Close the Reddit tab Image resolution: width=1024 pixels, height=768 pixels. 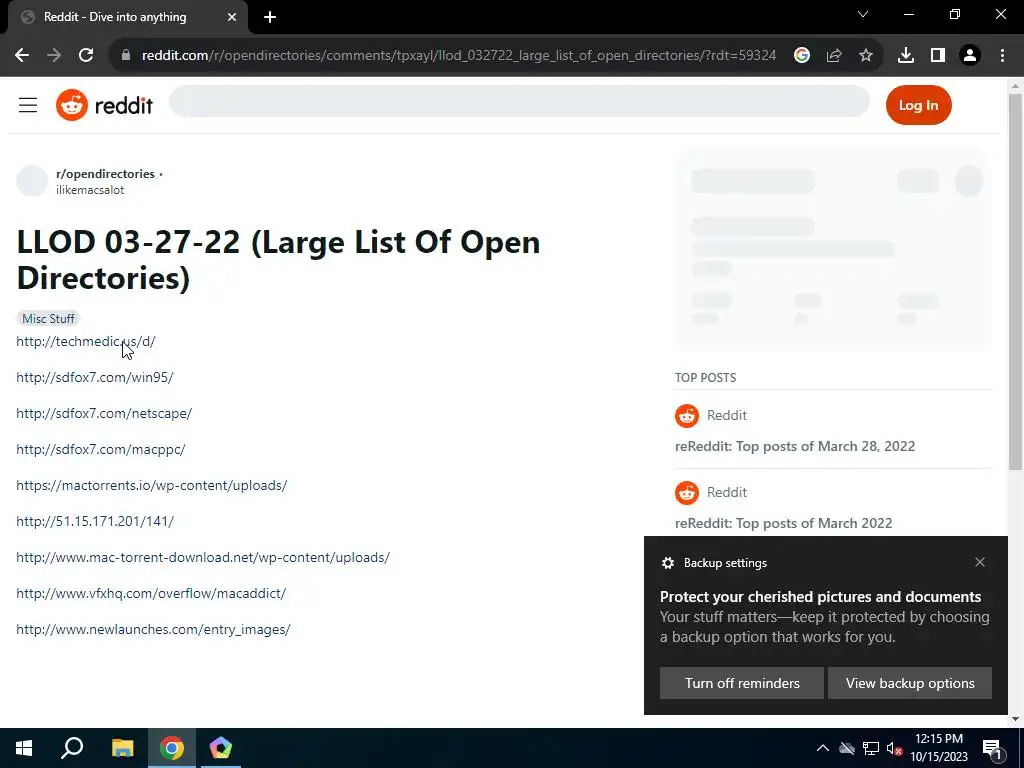pyautogui.click(x=232, y=17)
